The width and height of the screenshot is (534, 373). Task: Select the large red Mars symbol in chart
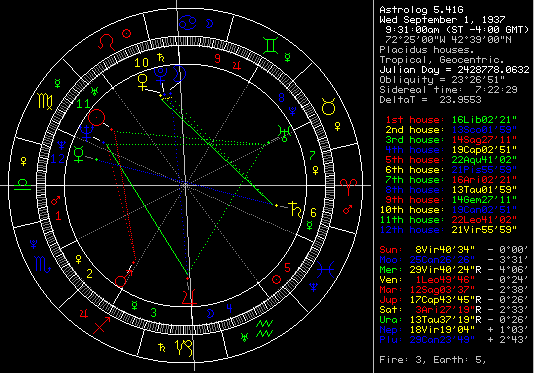123,278
